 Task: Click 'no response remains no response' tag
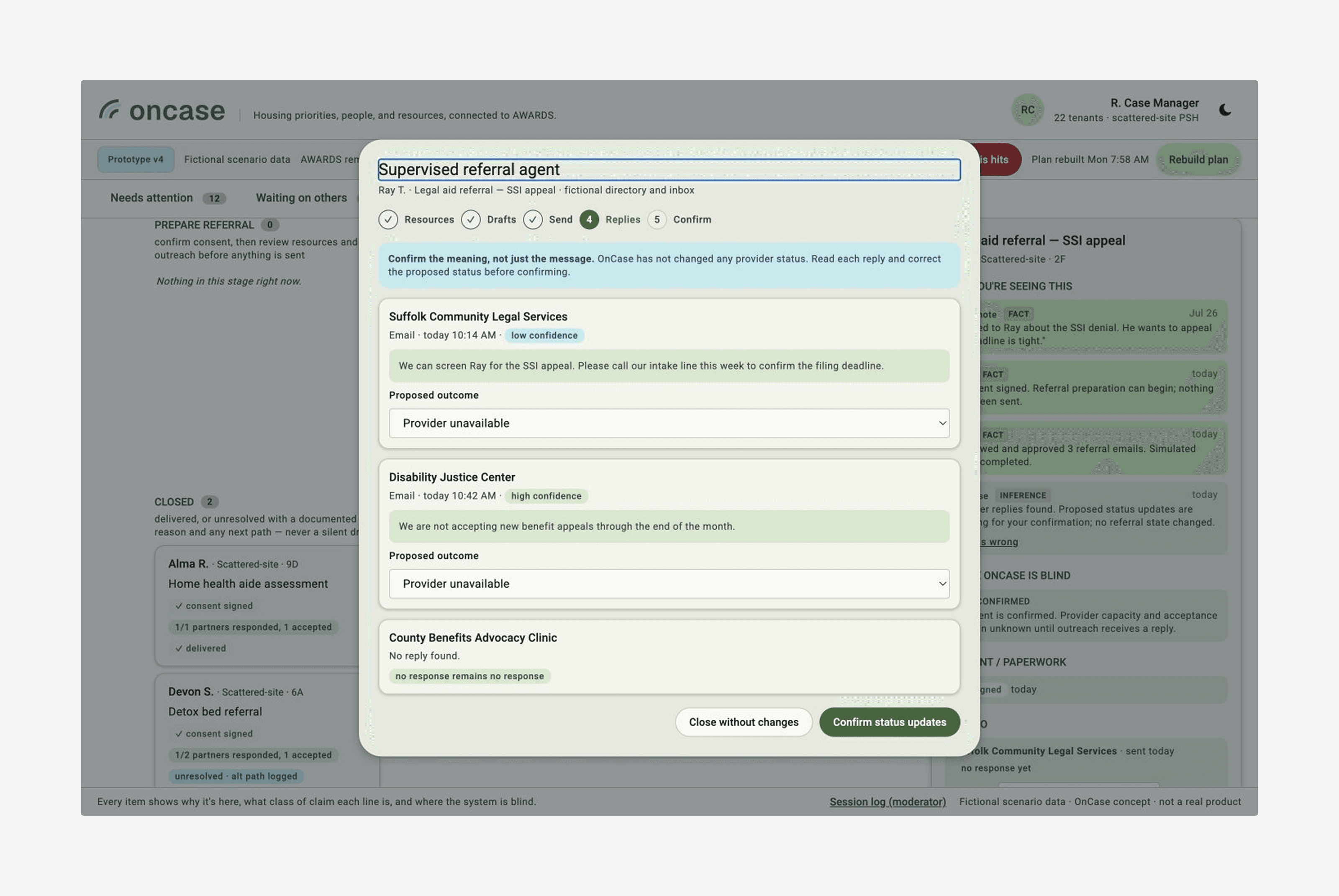(469, 676)
